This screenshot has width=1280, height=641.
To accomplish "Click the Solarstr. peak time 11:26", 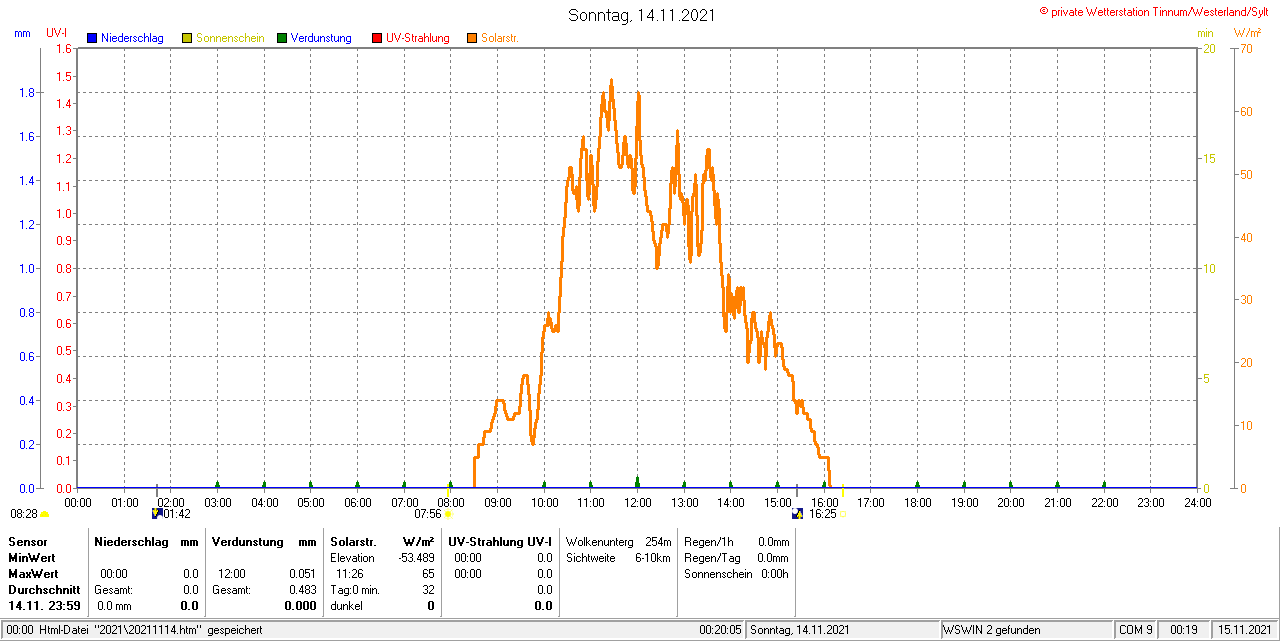I will (349, 574).
